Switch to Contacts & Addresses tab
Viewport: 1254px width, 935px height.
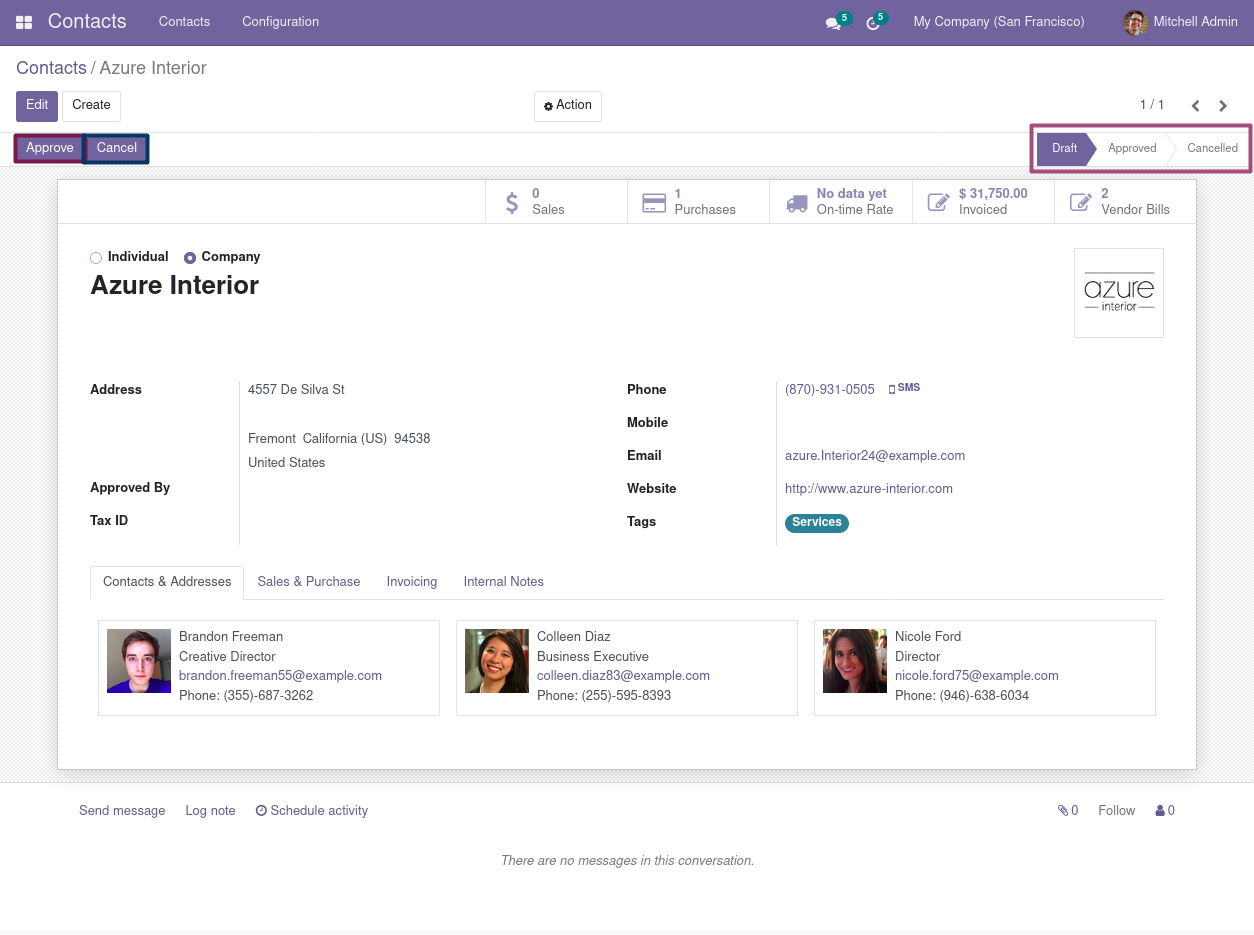(x=167, y=582)
